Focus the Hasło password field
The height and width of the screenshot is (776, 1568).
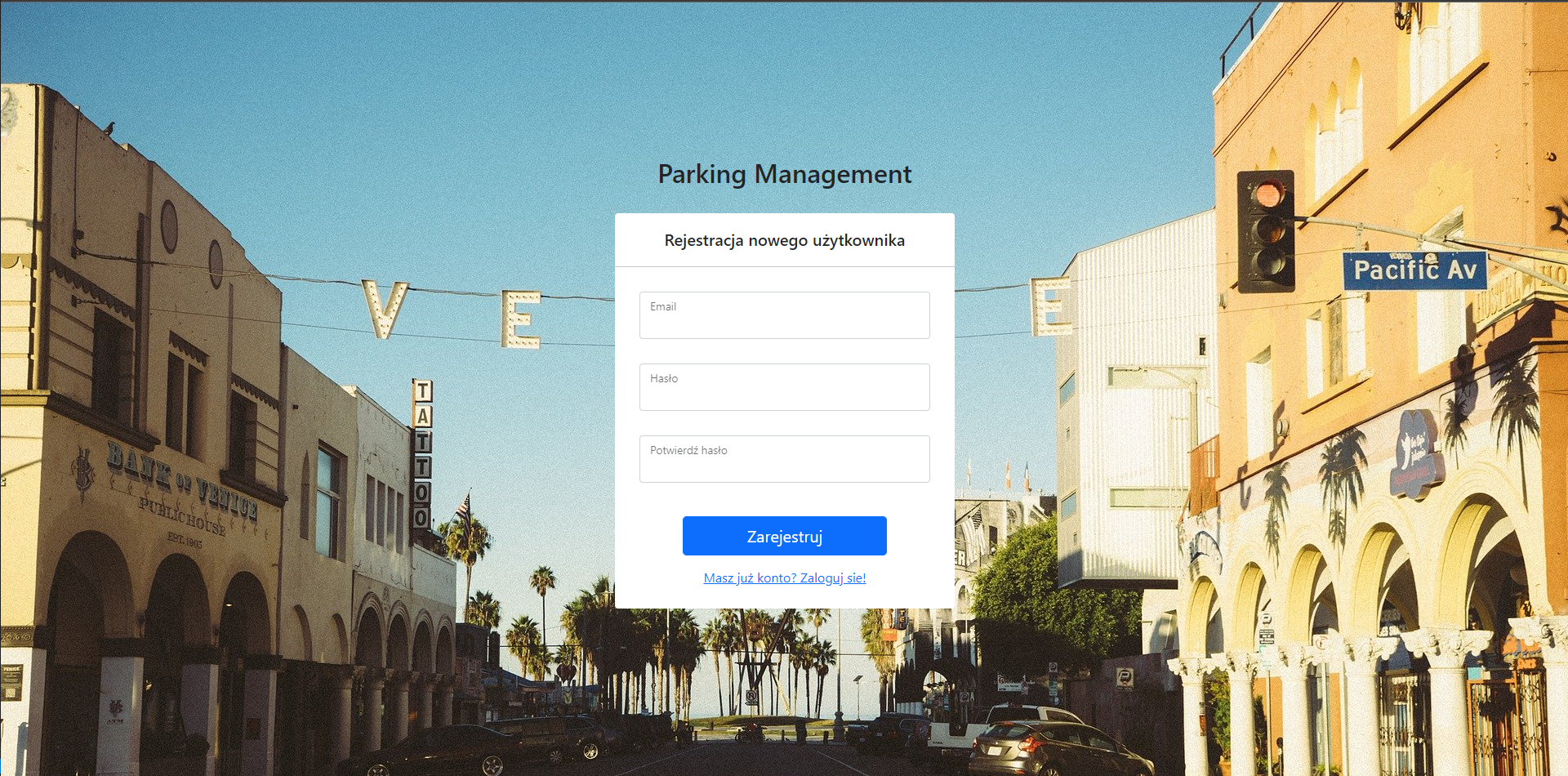784,387
